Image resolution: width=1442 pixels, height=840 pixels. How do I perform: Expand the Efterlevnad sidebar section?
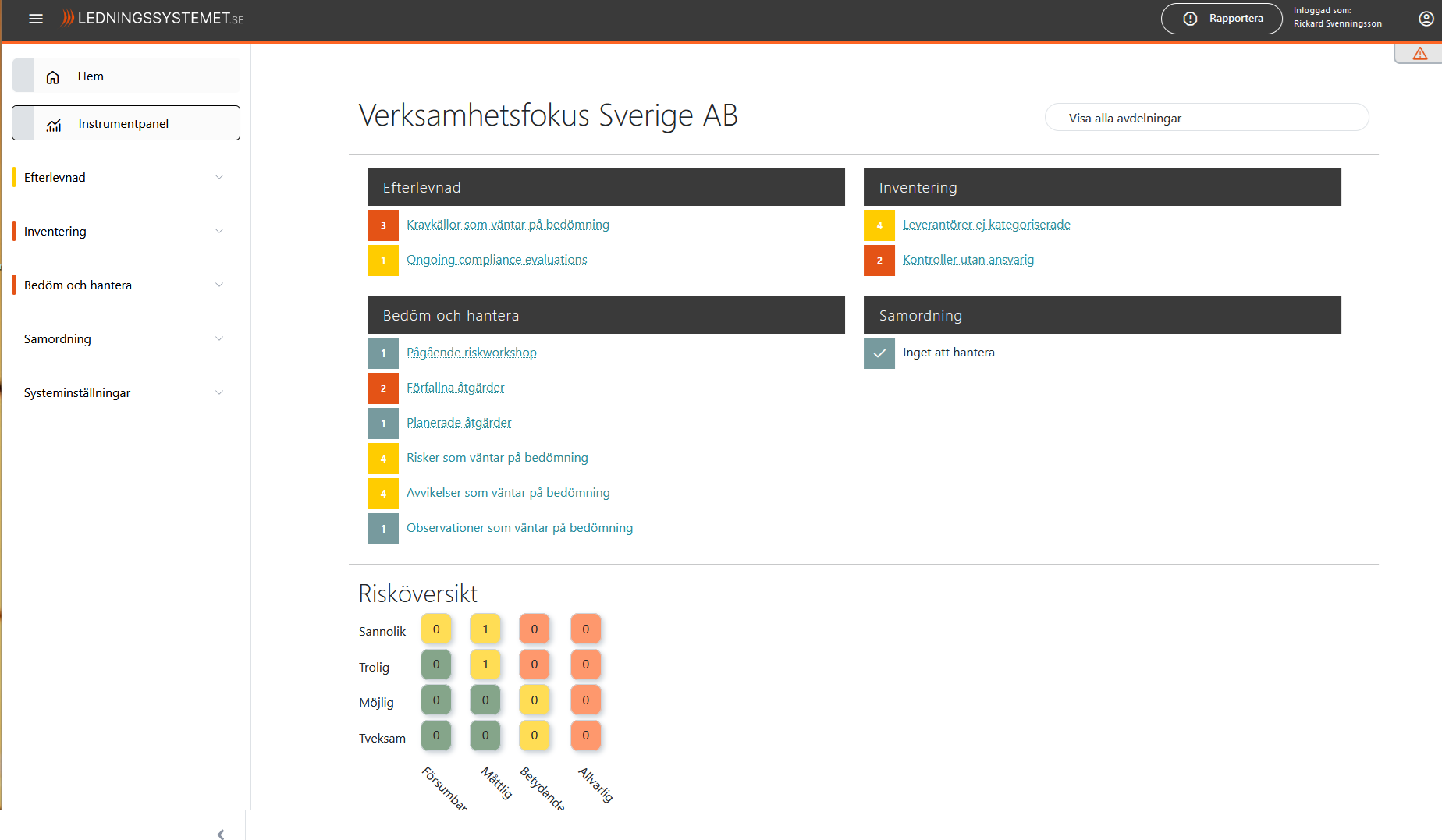tap(219, 178)
